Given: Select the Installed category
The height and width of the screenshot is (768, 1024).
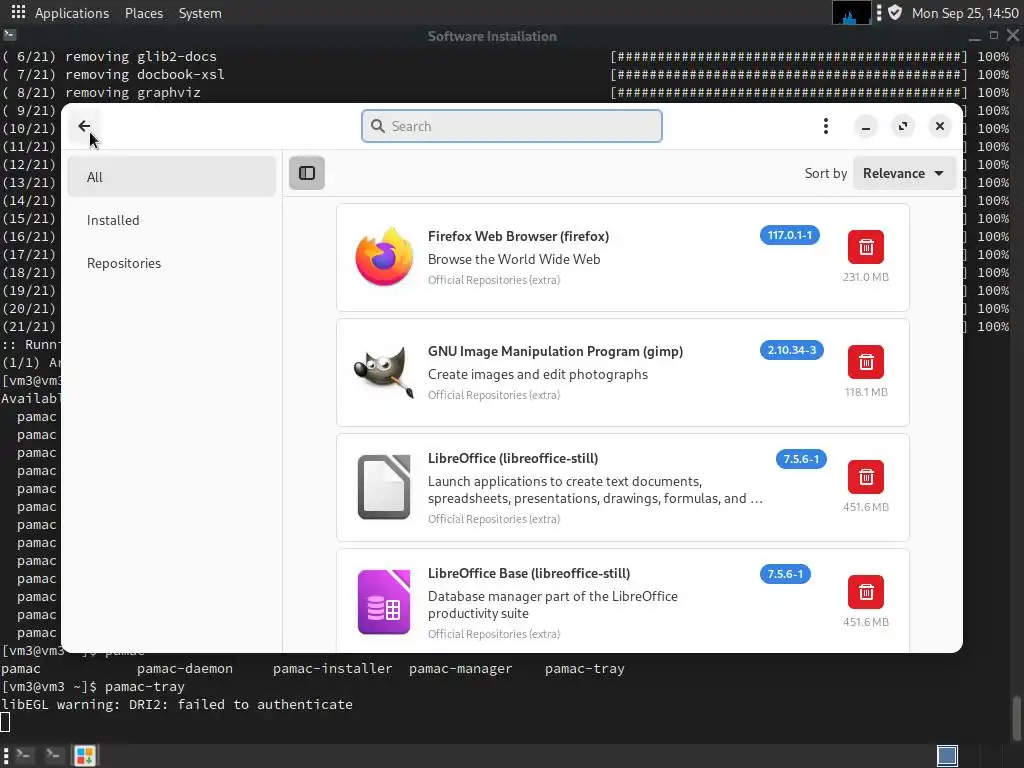Looking at the screenshot, I should coord(172,220).
